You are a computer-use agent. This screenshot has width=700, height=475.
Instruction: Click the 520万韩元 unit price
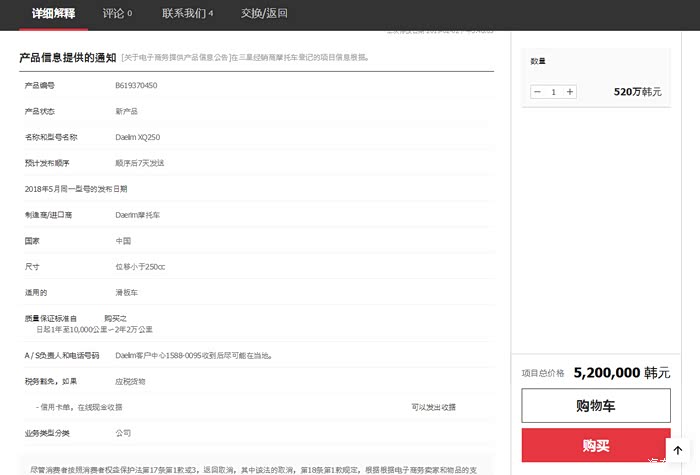[x=638, y=92]
